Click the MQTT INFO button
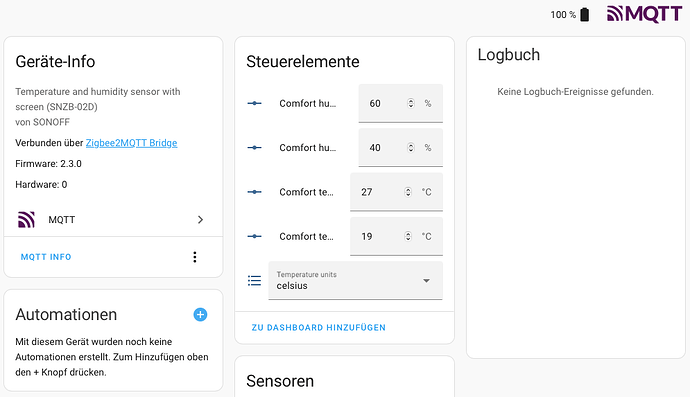 (x=46, y=257)
